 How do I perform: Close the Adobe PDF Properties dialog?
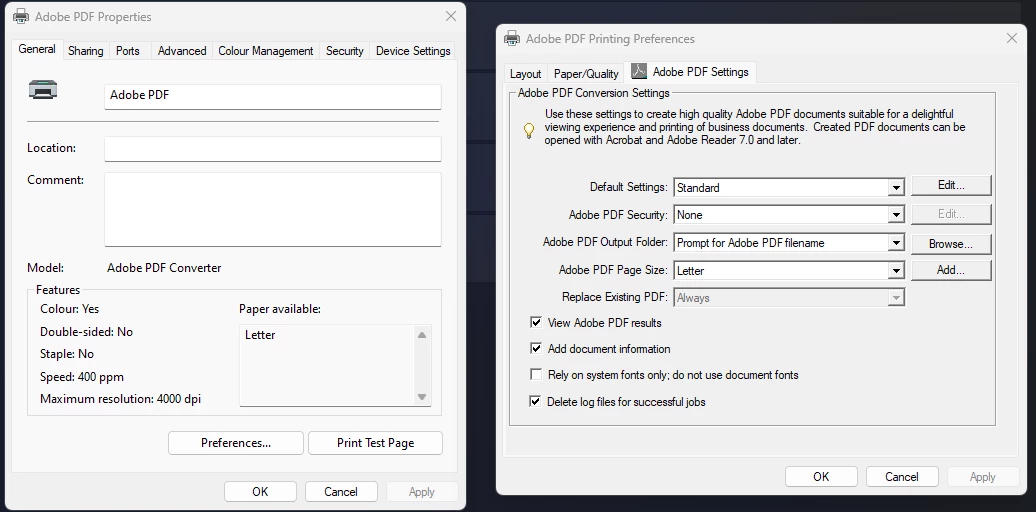tap(451, 17)
